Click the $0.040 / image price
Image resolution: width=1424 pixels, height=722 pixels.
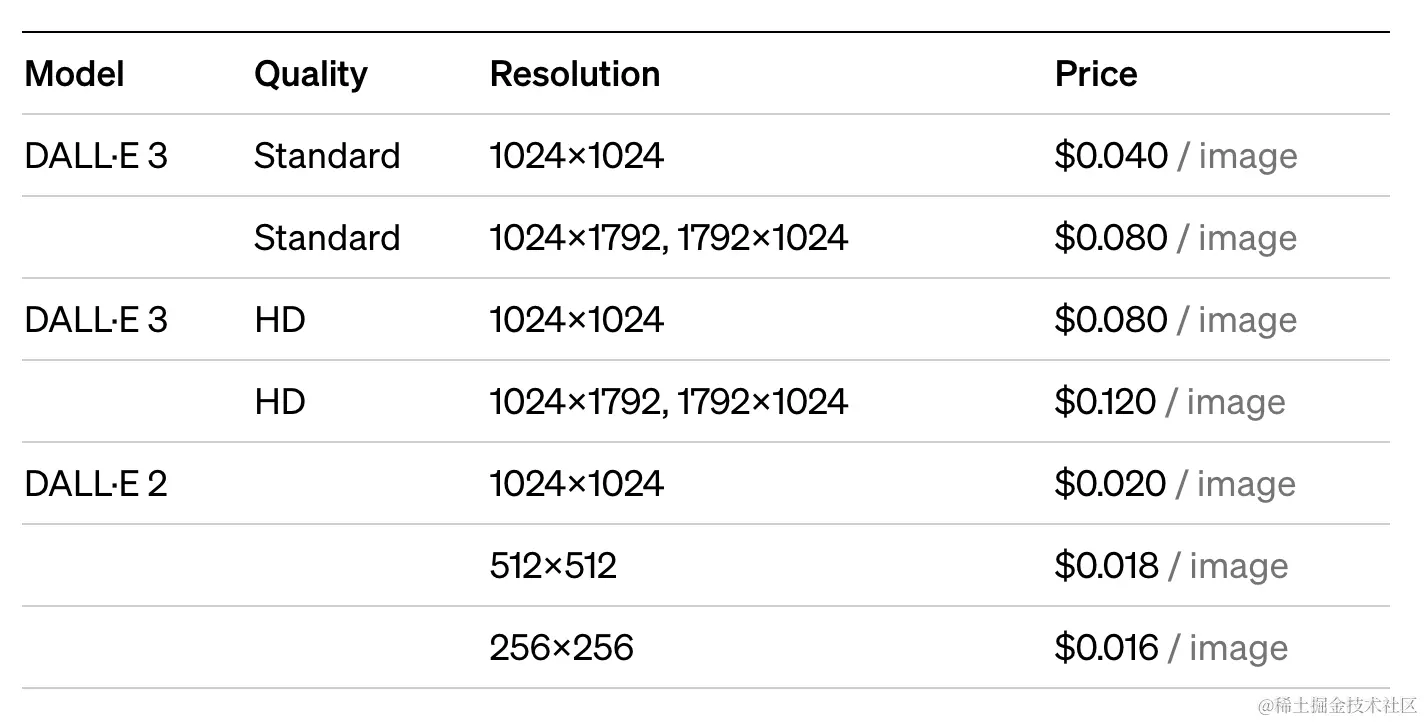pyautogui.click(x=1176, y=156)
